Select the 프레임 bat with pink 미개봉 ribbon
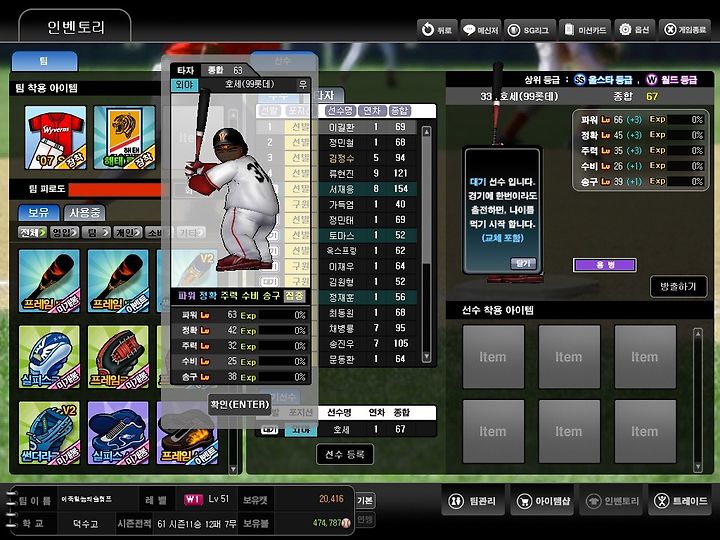This screenshot has height=540, width=720. point(49,281)
